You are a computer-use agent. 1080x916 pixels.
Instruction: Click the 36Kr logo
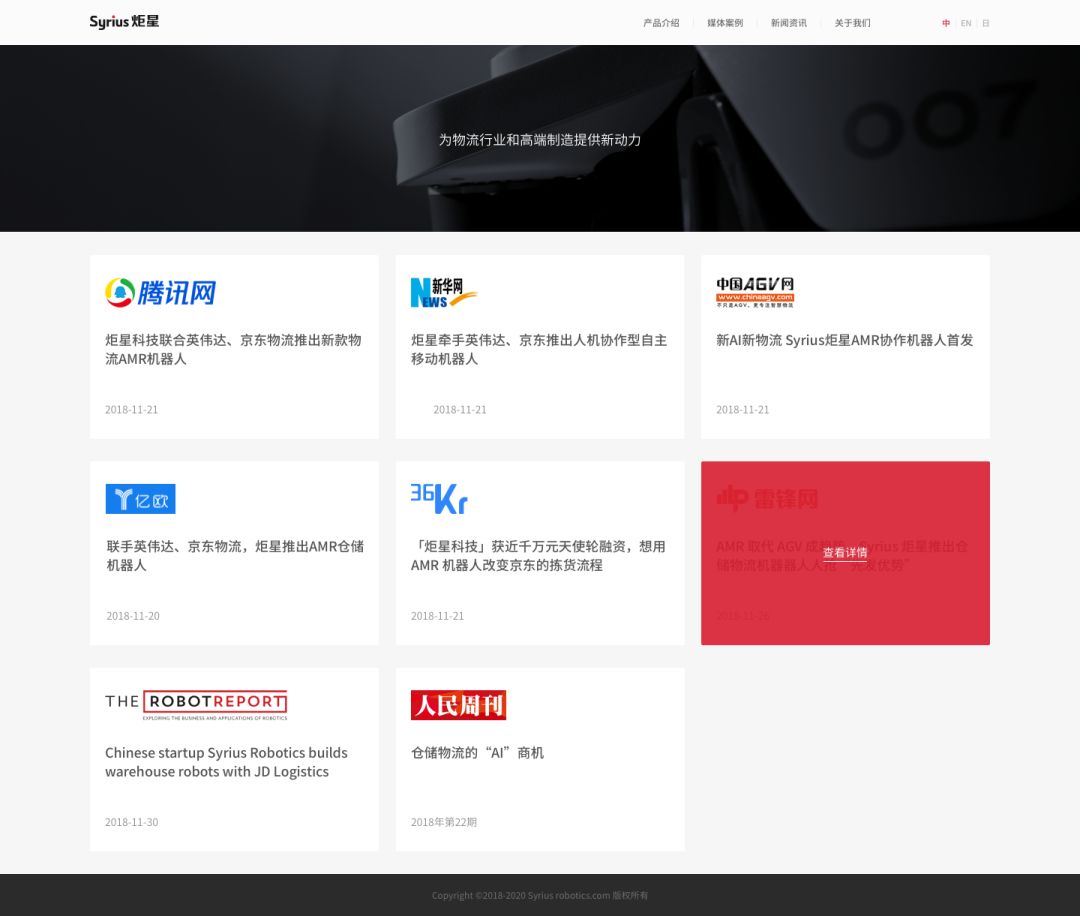439,498
